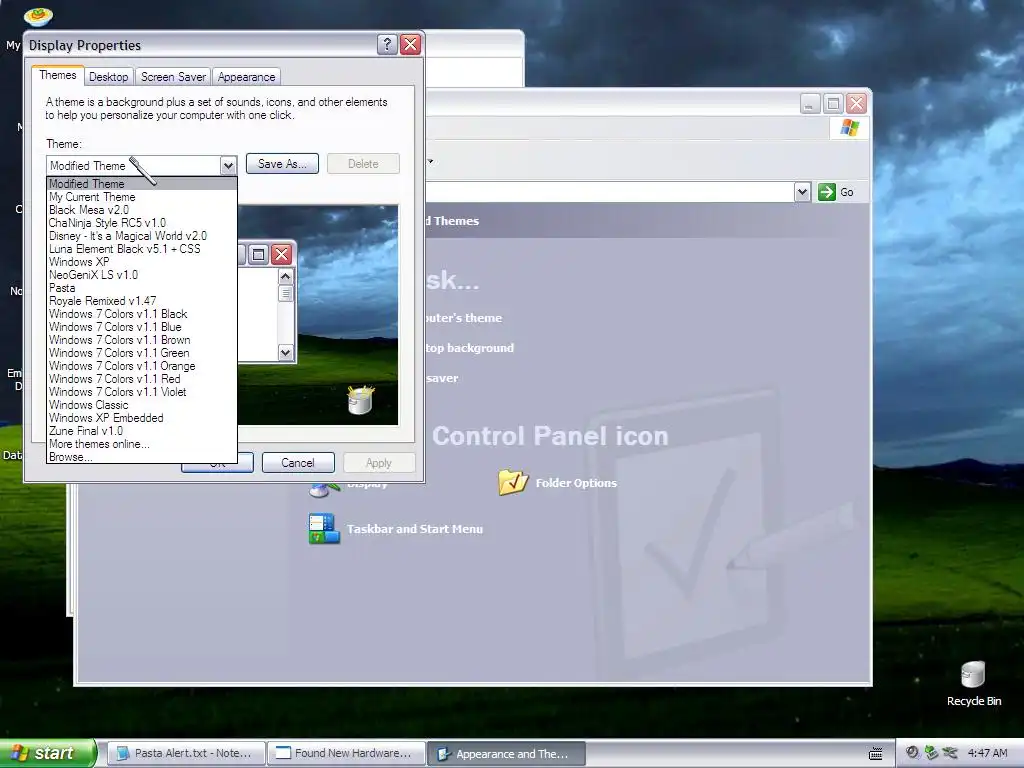Click the keyboard icon in the taskbar
Image resolution: width=1024 pixels, height=768 pixels.
pos(876,754)
